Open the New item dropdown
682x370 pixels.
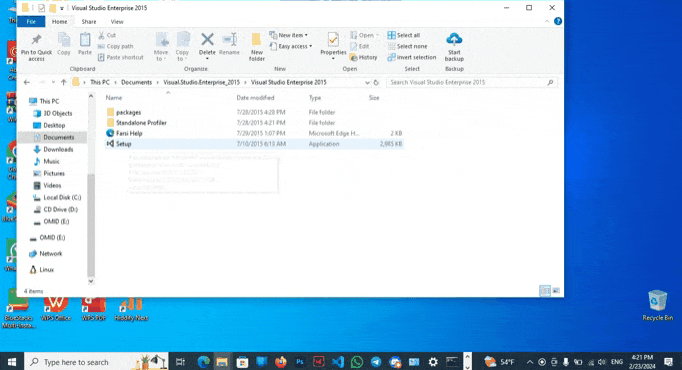pyautogui.click(x=288, y=35)
